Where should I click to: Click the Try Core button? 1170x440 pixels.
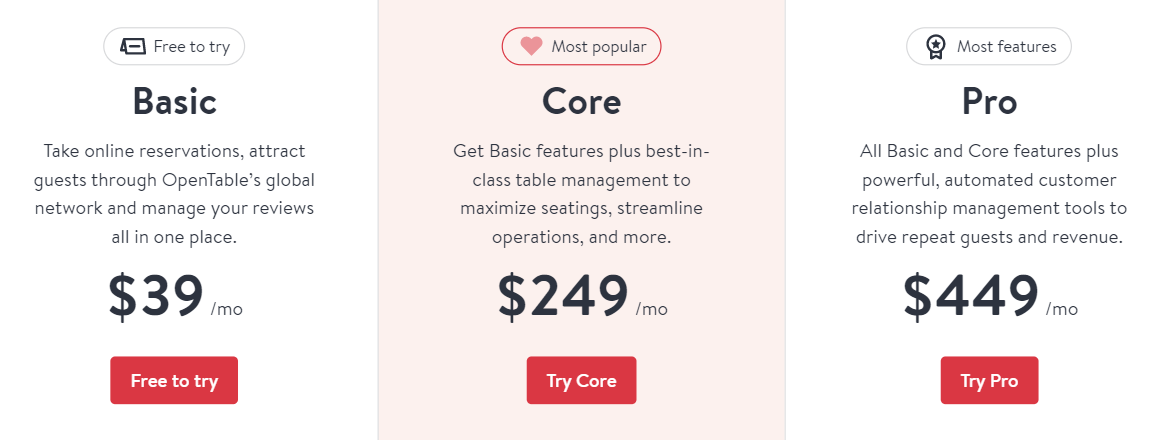581,380
